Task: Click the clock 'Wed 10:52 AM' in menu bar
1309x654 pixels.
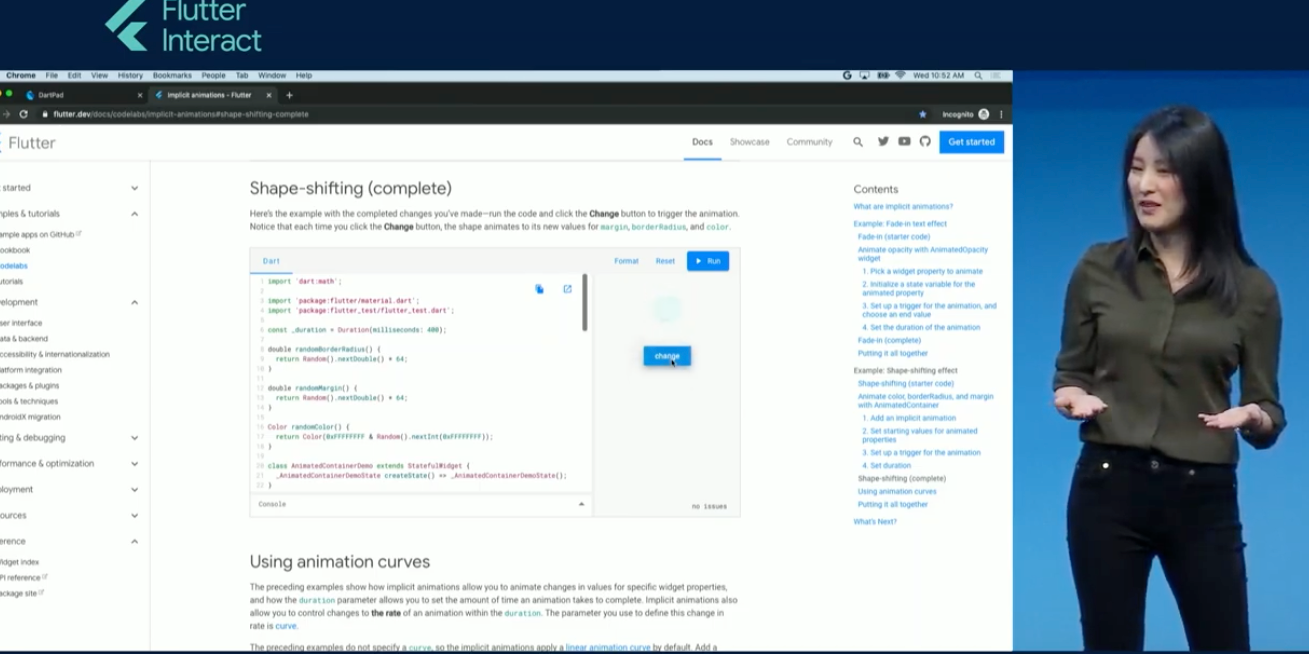Action: point(938,75)
